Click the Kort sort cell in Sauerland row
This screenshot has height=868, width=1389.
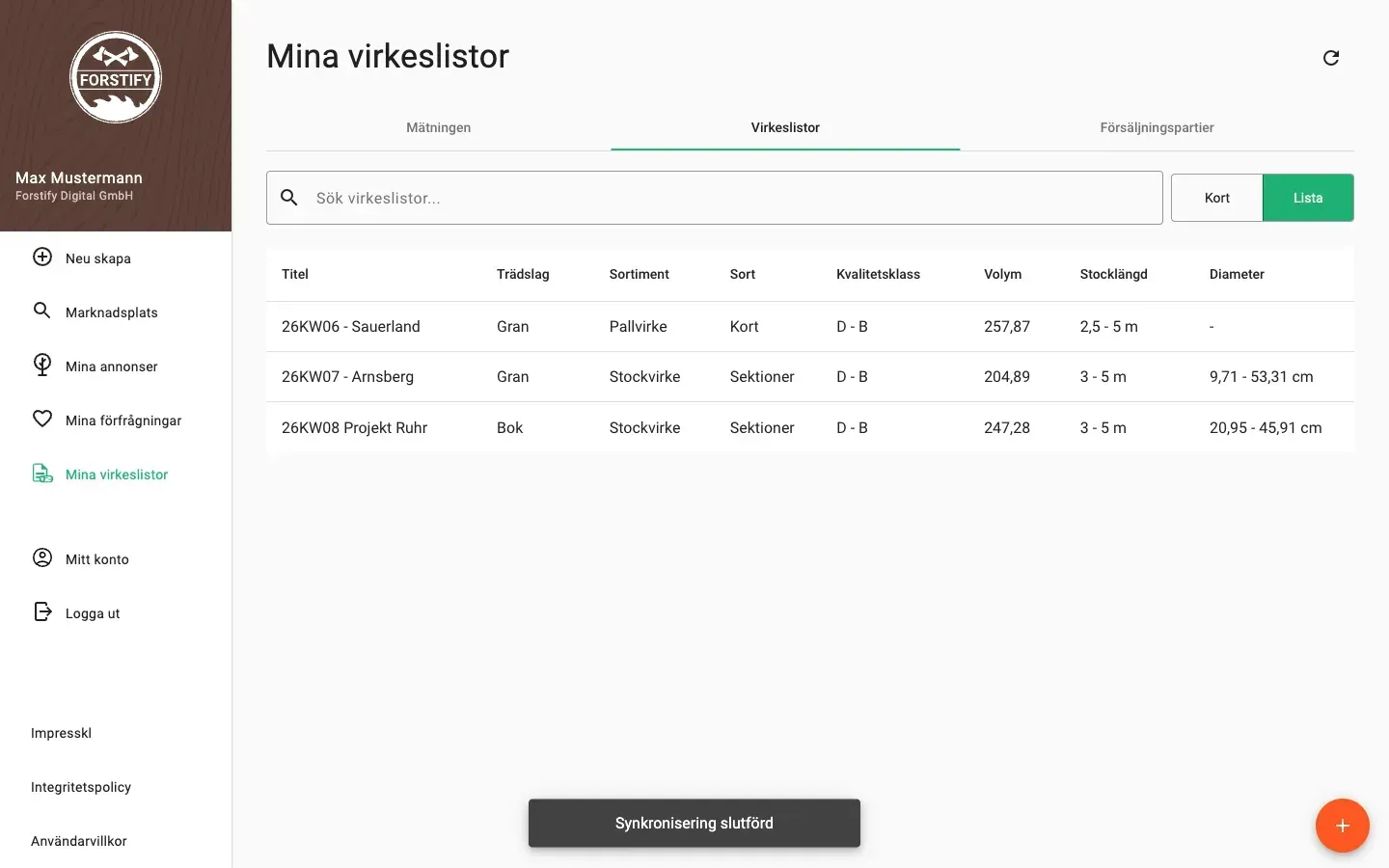pyautogui.click(x=745, y=326)
